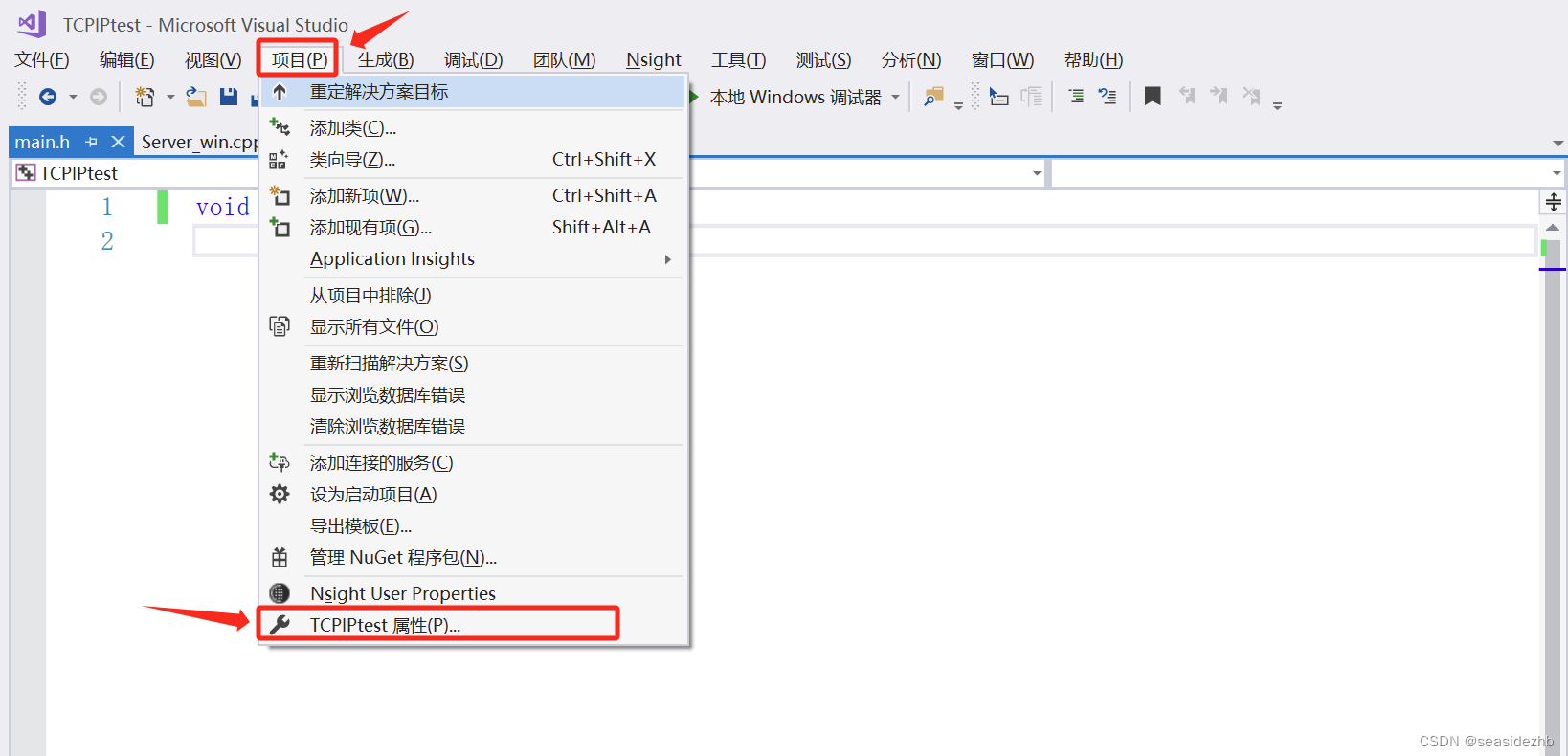Open the 调试(D) menu
Image resolution: width=1568 pixels, height=756 pixels.
click(474, 60)
